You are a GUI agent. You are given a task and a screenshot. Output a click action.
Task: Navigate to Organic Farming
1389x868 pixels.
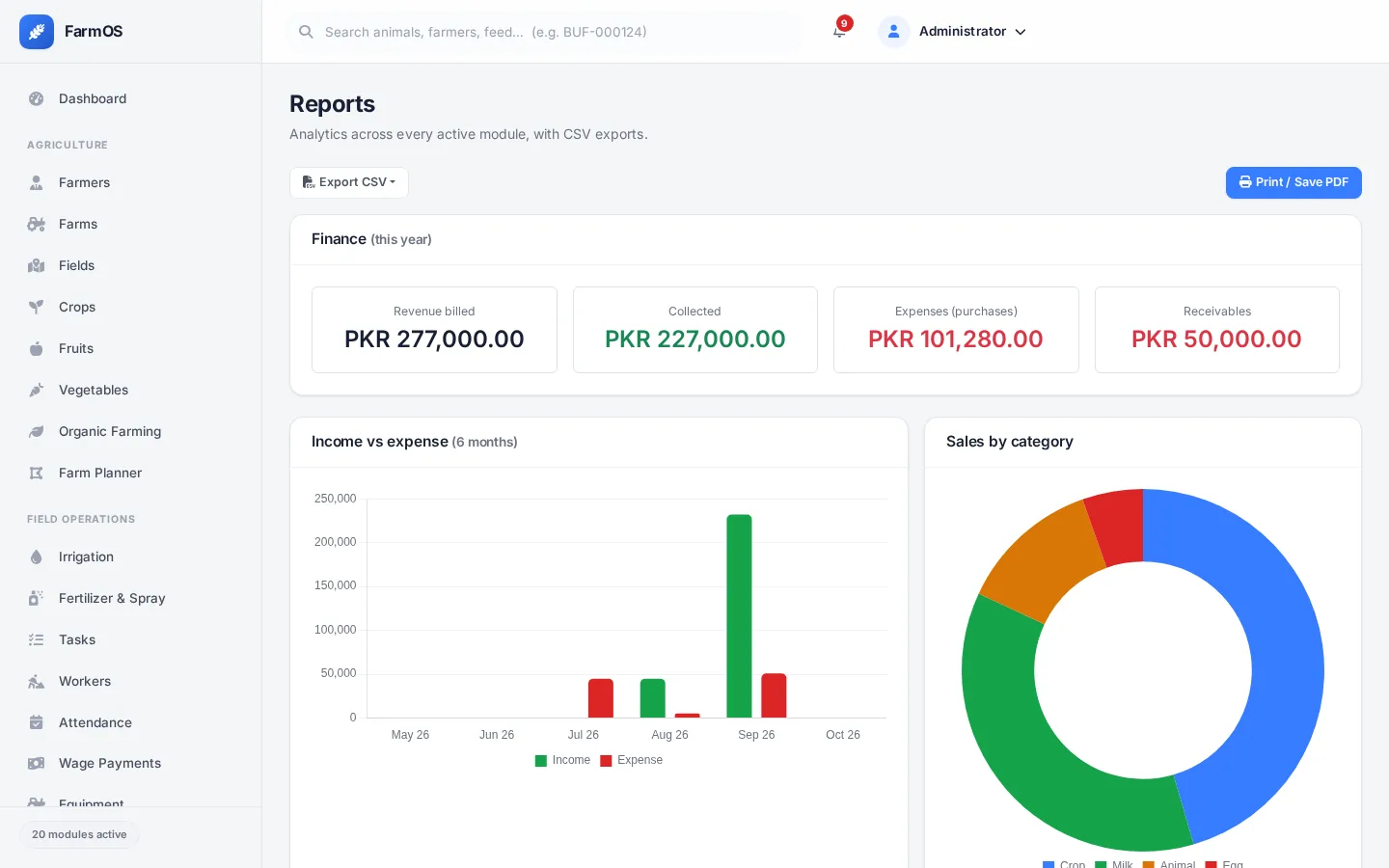(x=131, y=431)
